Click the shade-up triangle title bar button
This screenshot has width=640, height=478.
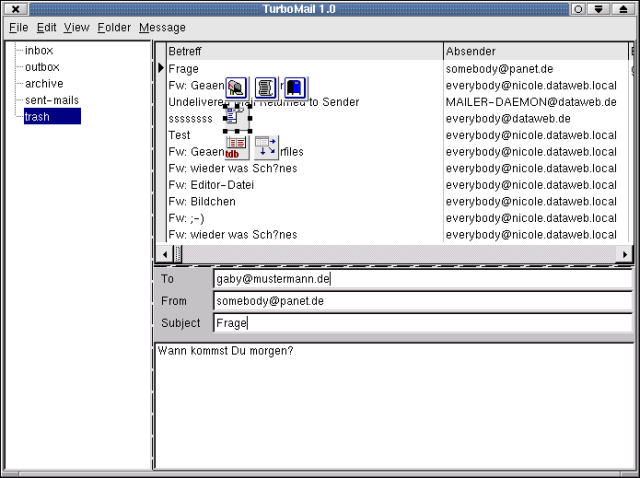point(623,9)
